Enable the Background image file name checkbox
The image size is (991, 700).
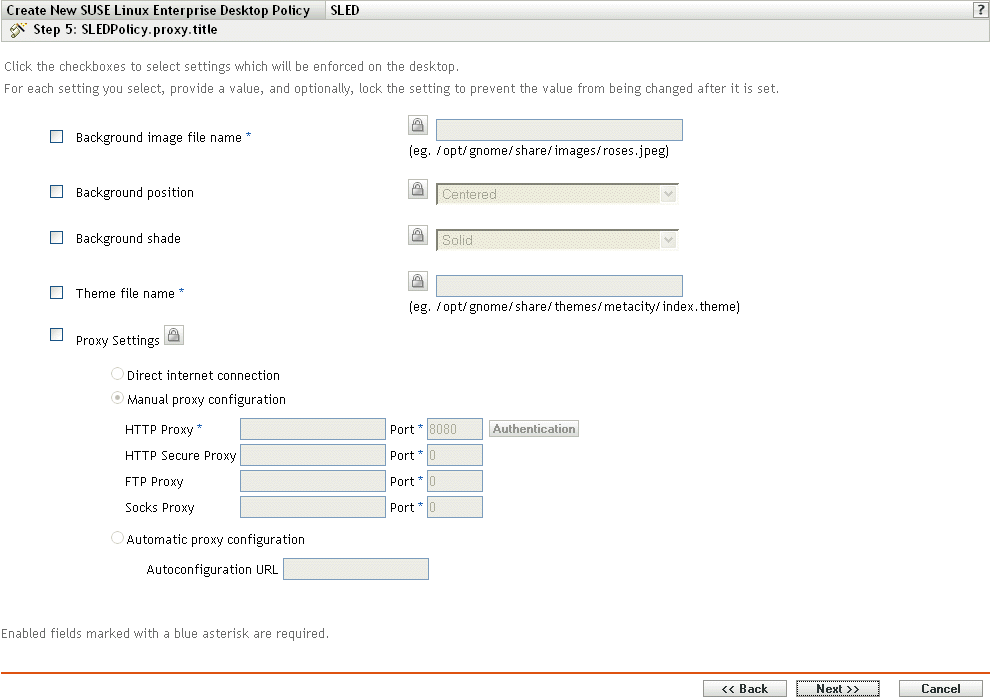(x=56, y=136)
